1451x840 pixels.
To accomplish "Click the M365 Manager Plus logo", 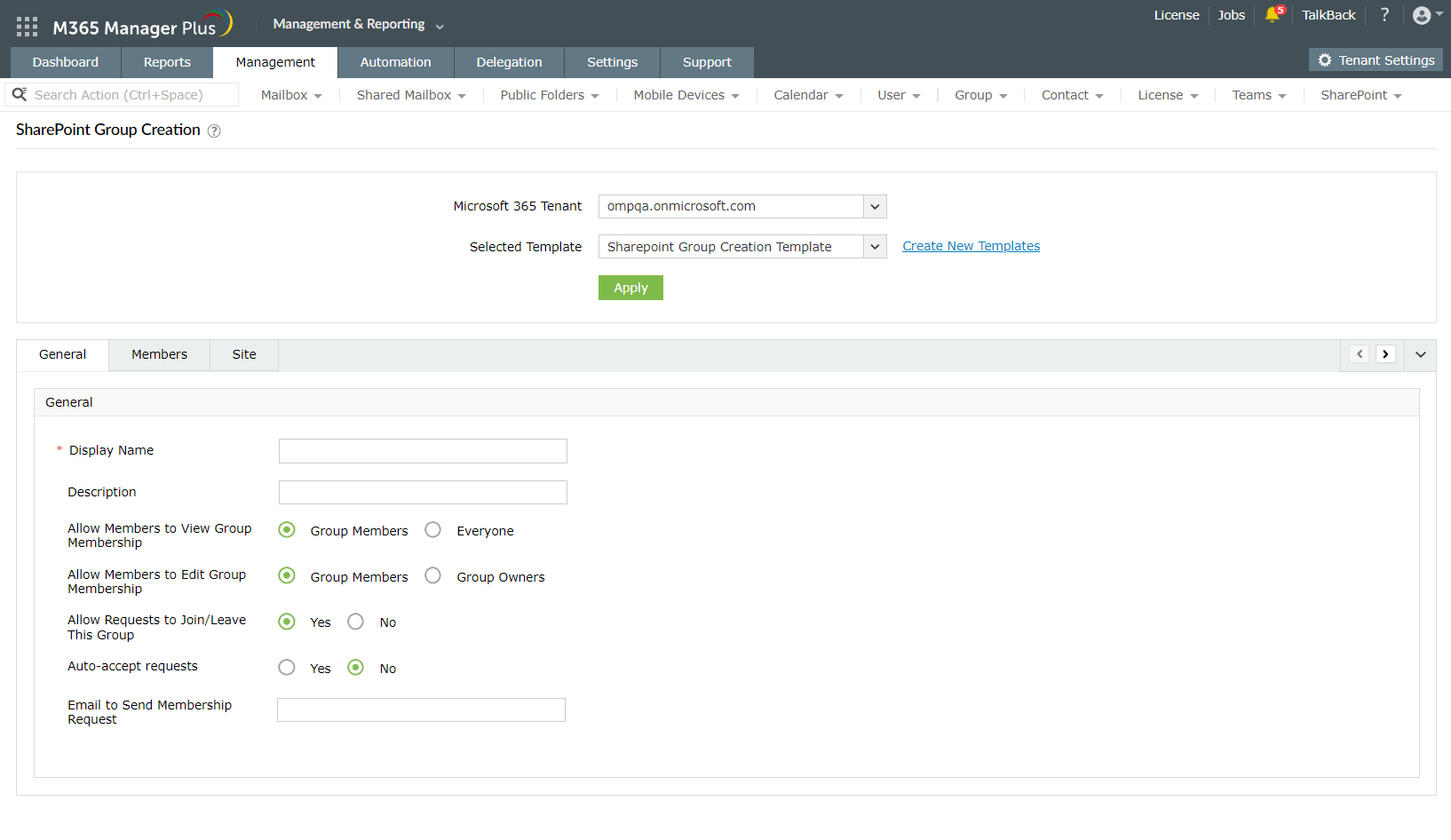I will click(x=142, y=25).
